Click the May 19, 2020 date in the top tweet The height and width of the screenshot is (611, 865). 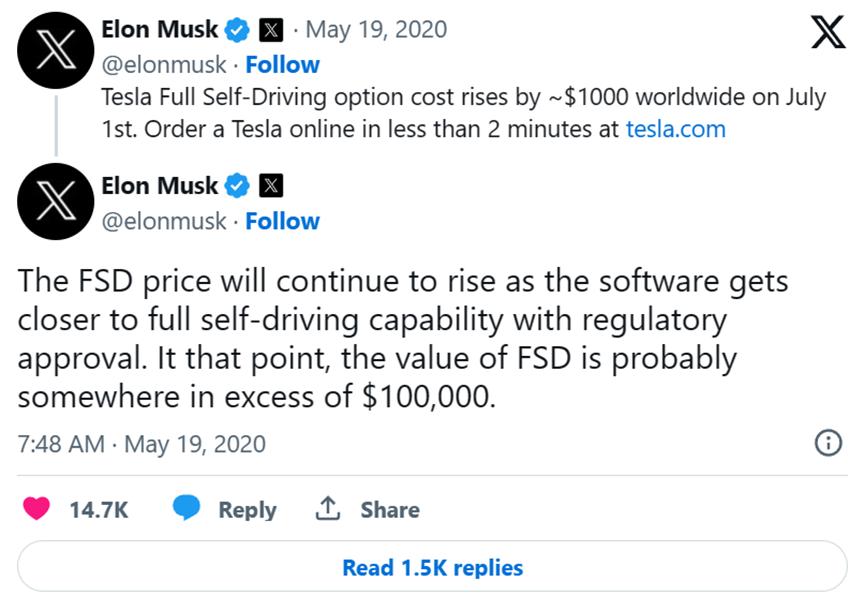pos(376,29)
